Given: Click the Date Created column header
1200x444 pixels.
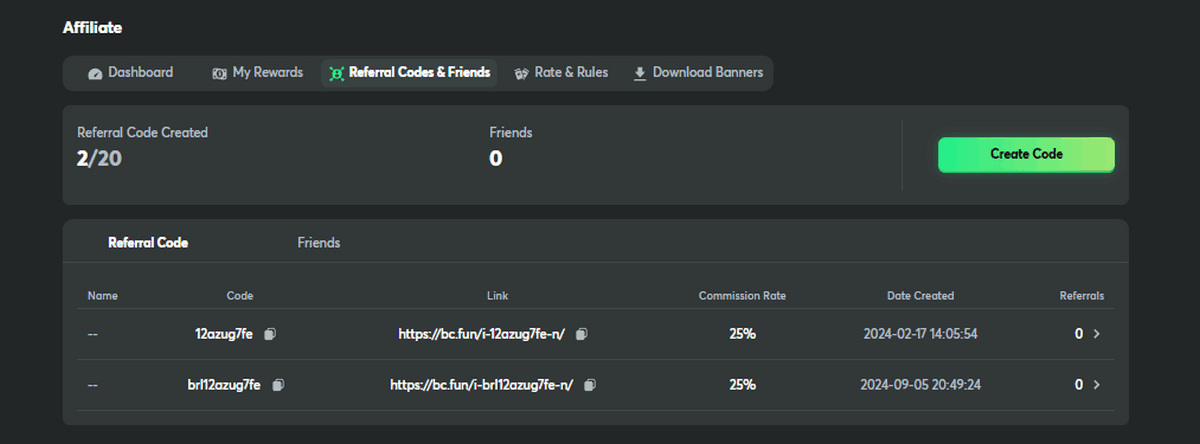Looking at the screenshot, I should 920,296.
